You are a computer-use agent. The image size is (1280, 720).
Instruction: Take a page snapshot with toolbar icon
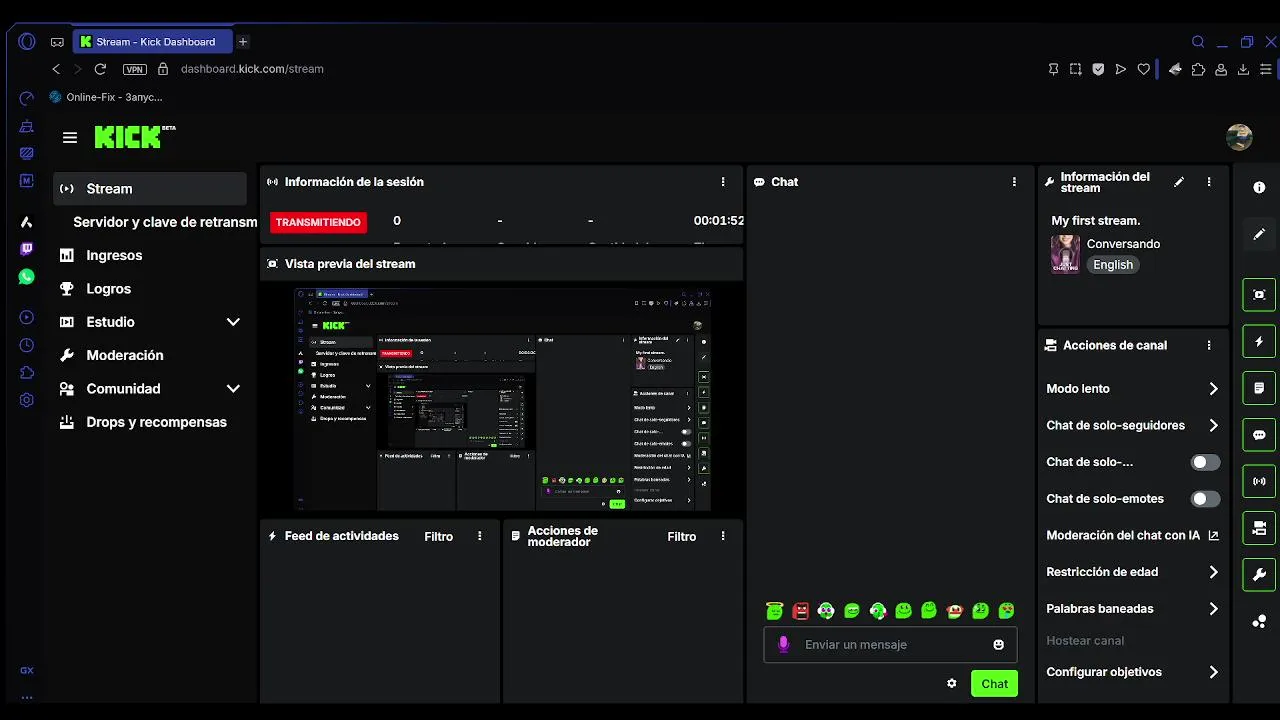point(1075,69)
